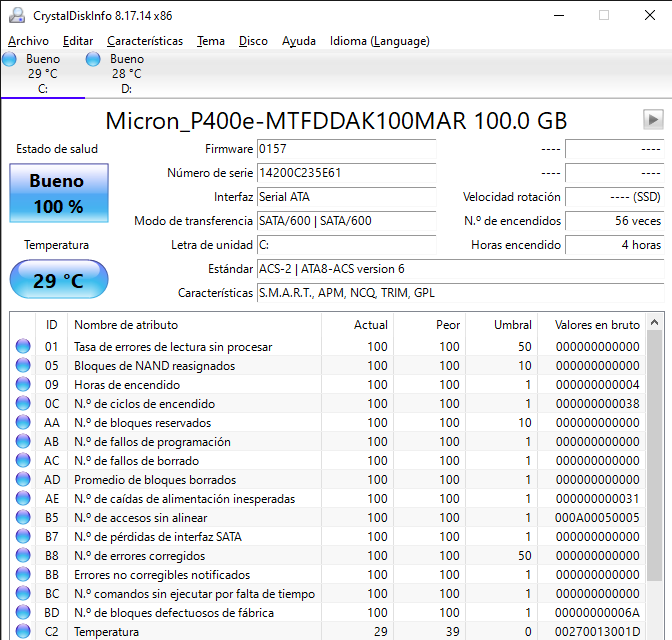Select row 'N.º de fallos de borrado'
The image size is (672, 640).
tap(328, 460)
